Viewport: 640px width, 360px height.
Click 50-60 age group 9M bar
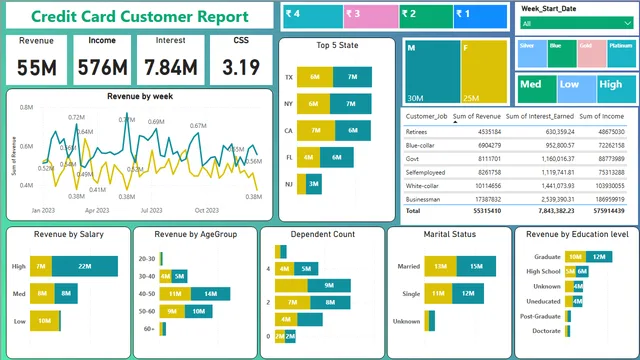(x=172, y=311)
